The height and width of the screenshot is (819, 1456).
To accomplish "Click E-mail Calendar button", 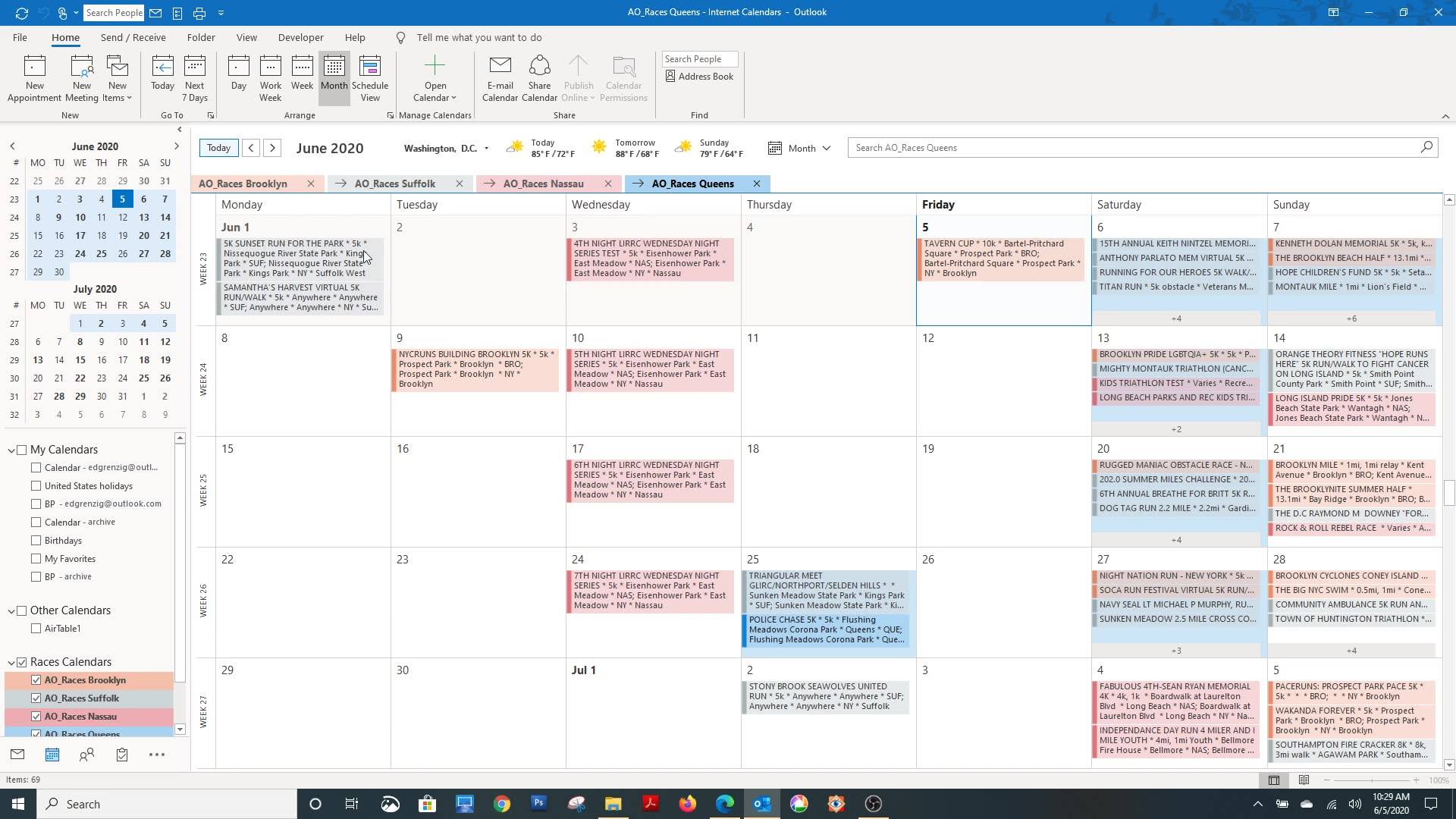I will click(x=500, y=78).
